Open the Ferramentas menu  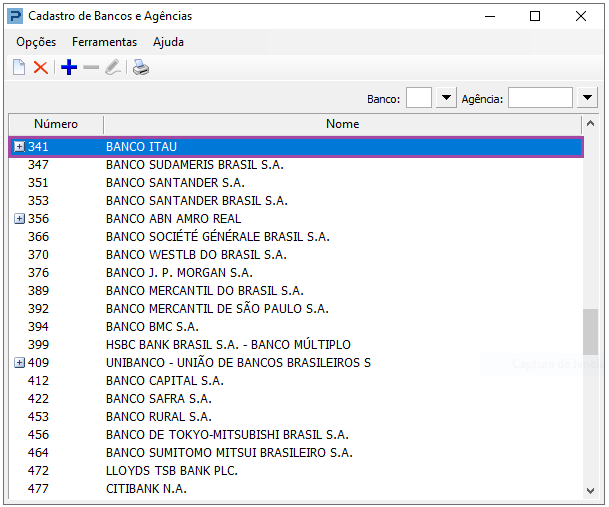tap(104, 42)
